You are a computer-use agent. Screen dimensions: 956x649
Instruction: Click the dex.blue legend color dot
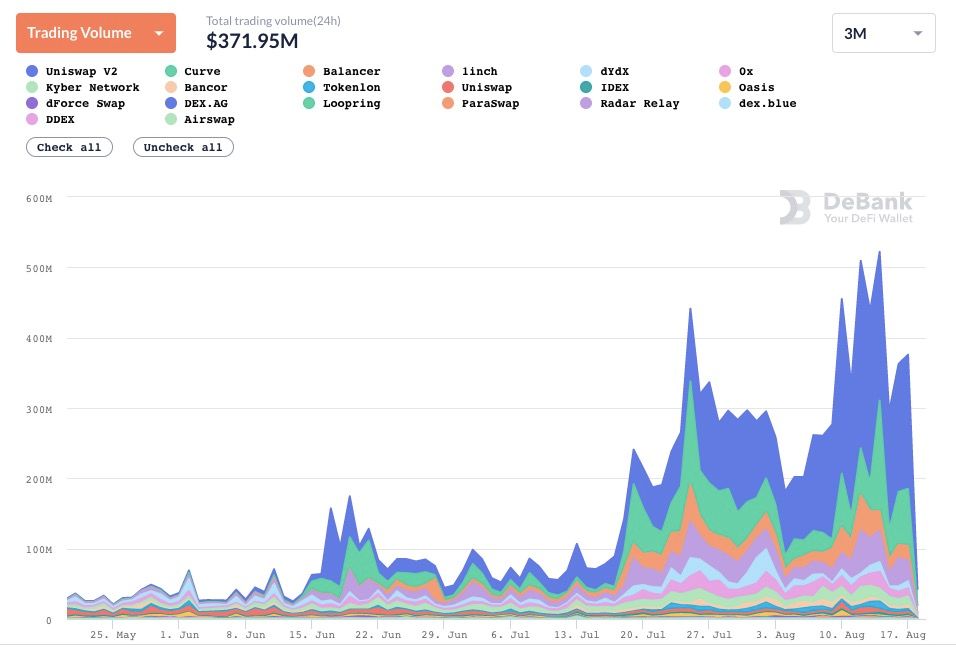click(725, 103)
